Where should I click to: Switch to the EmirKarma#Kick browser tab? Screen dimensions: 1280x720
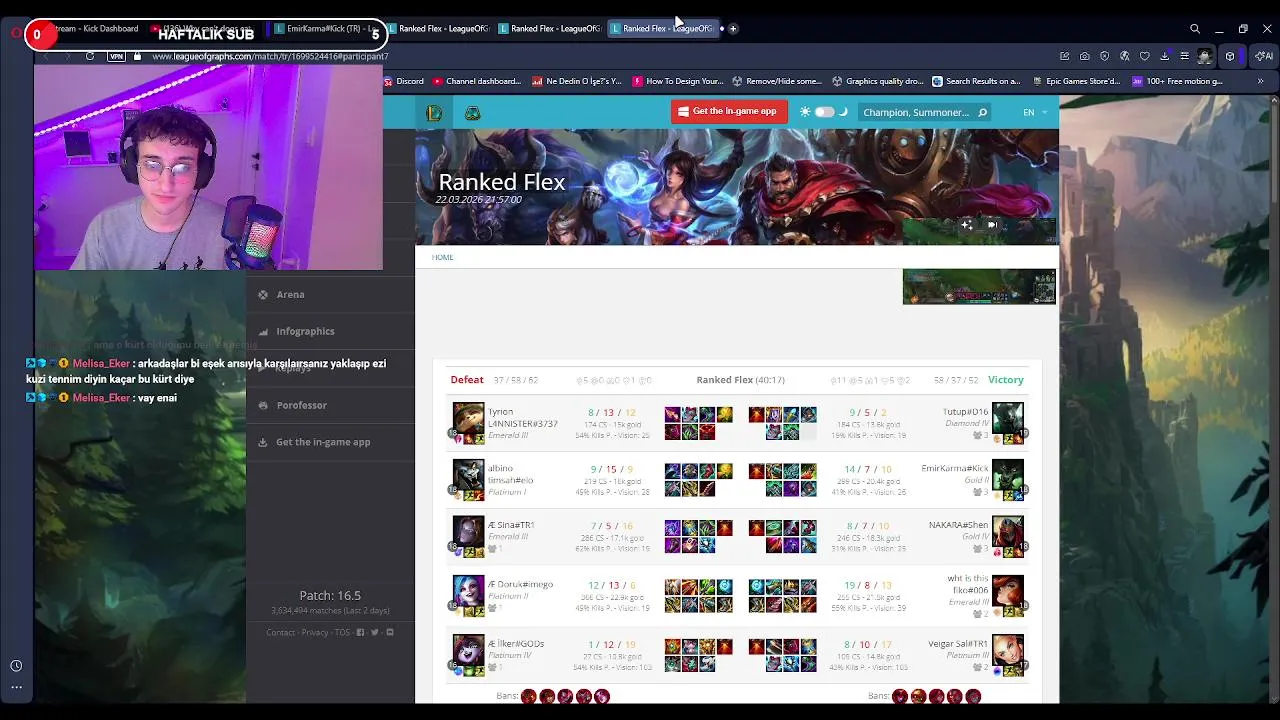[324, 29]
